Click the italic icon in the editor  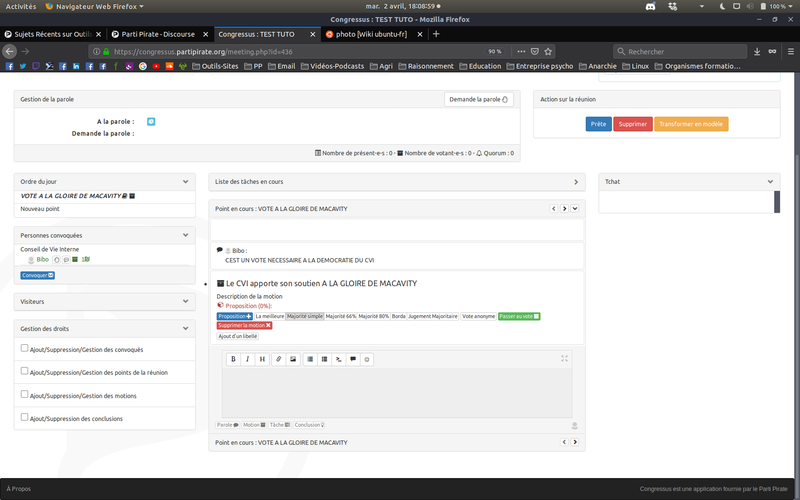tap(247, 358)
